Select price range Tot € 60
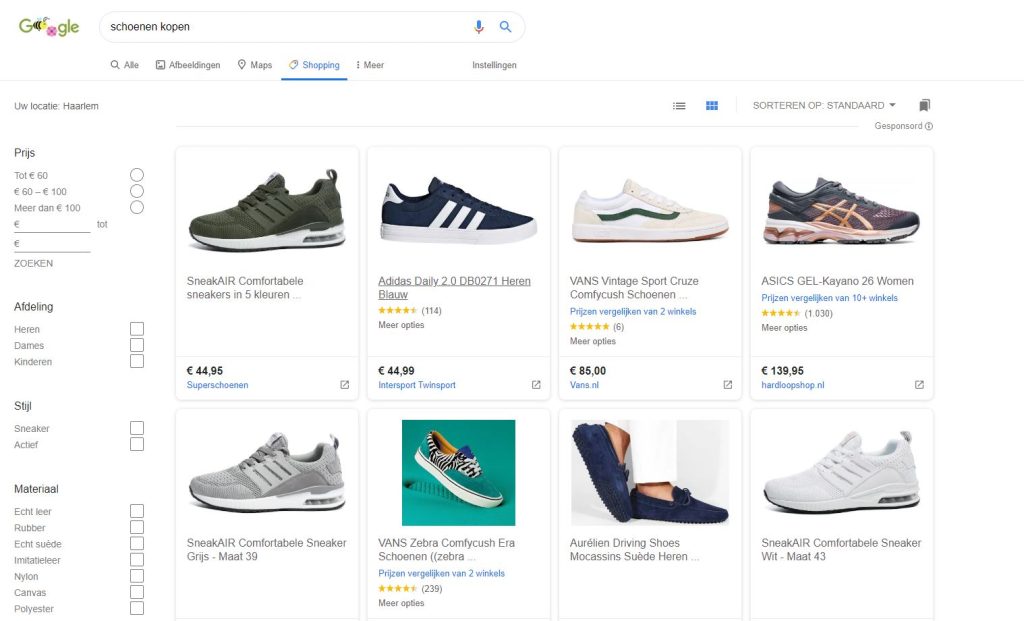 pyautogui.click(x=136, y=174)
